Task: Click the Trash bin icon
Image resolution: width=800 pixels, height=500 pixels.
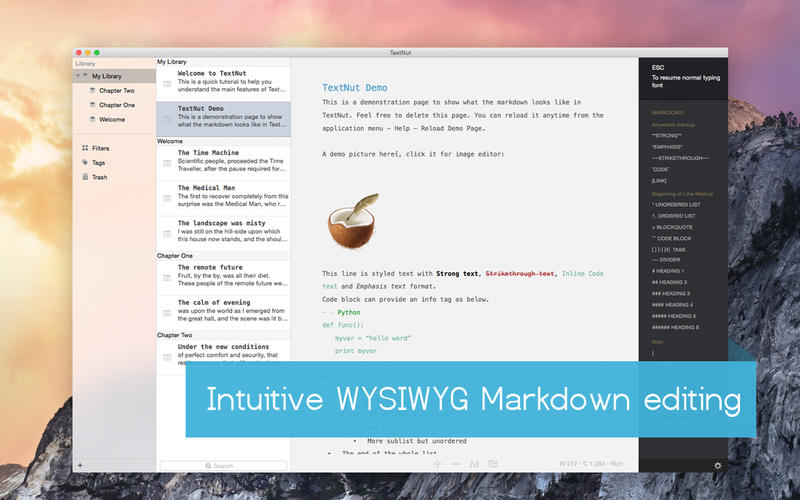Action: (85, 177)
